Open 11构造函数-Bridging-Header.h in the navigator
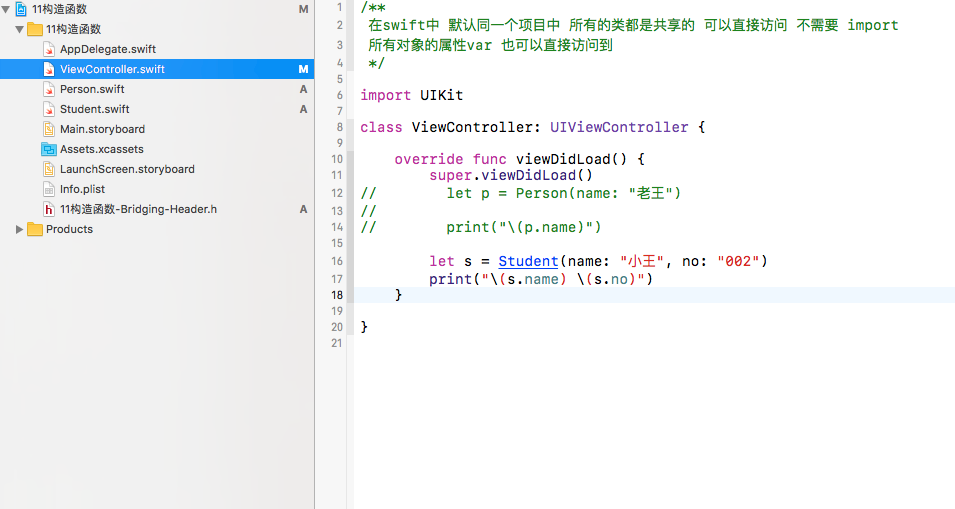Viewport: 955px width, 509px height. pos(138,209)
